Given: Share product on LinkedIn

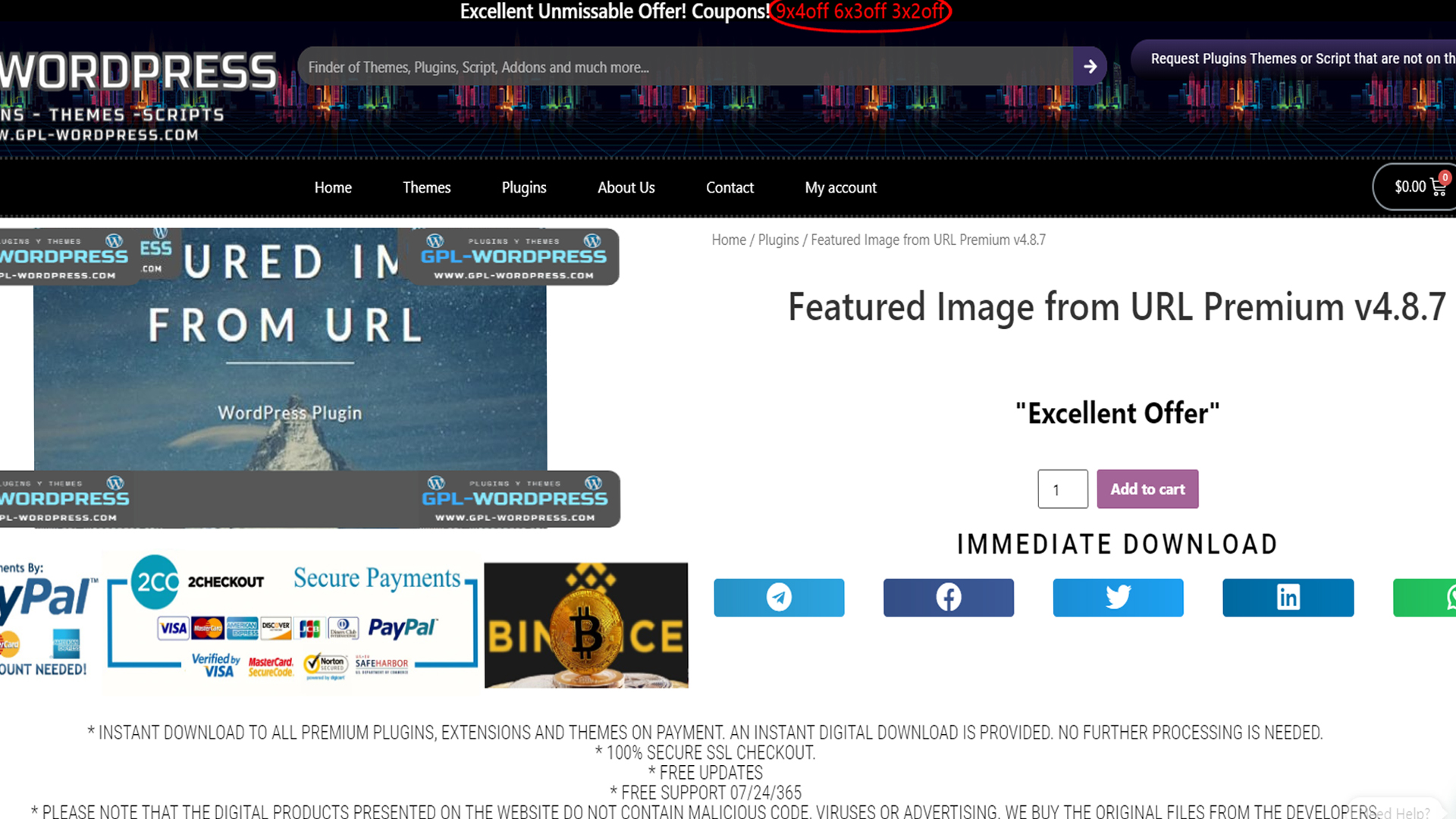Looking at the screenshot, I should point(1288,598).
